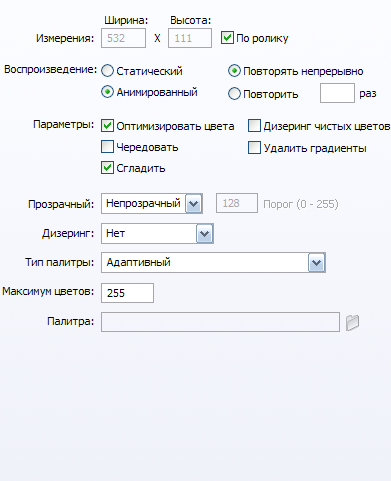Select the Повторить radio button
Viewport: 391px width, 481px height.
click(x=234, y=94)
